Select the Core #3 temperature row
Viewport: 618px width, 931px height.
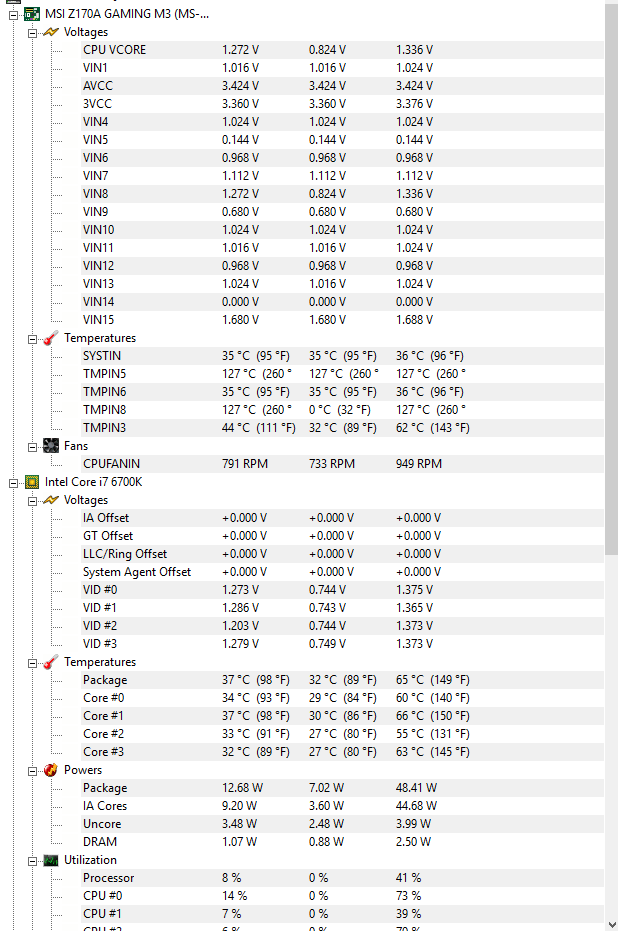[x=343, y=752]
